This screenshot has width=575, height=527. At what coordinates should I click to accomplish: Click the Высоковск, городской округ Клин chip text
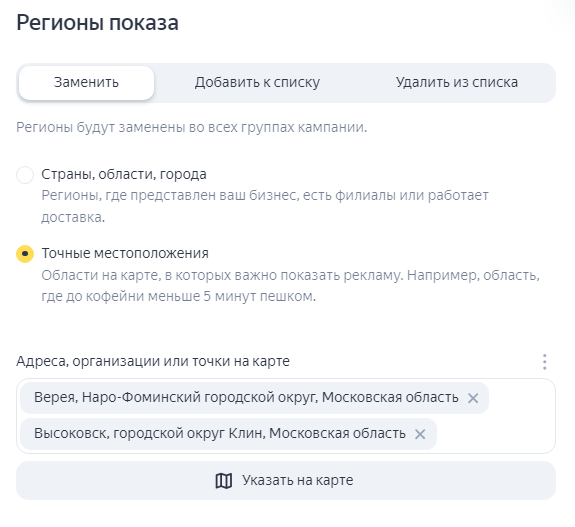(220, 433)
